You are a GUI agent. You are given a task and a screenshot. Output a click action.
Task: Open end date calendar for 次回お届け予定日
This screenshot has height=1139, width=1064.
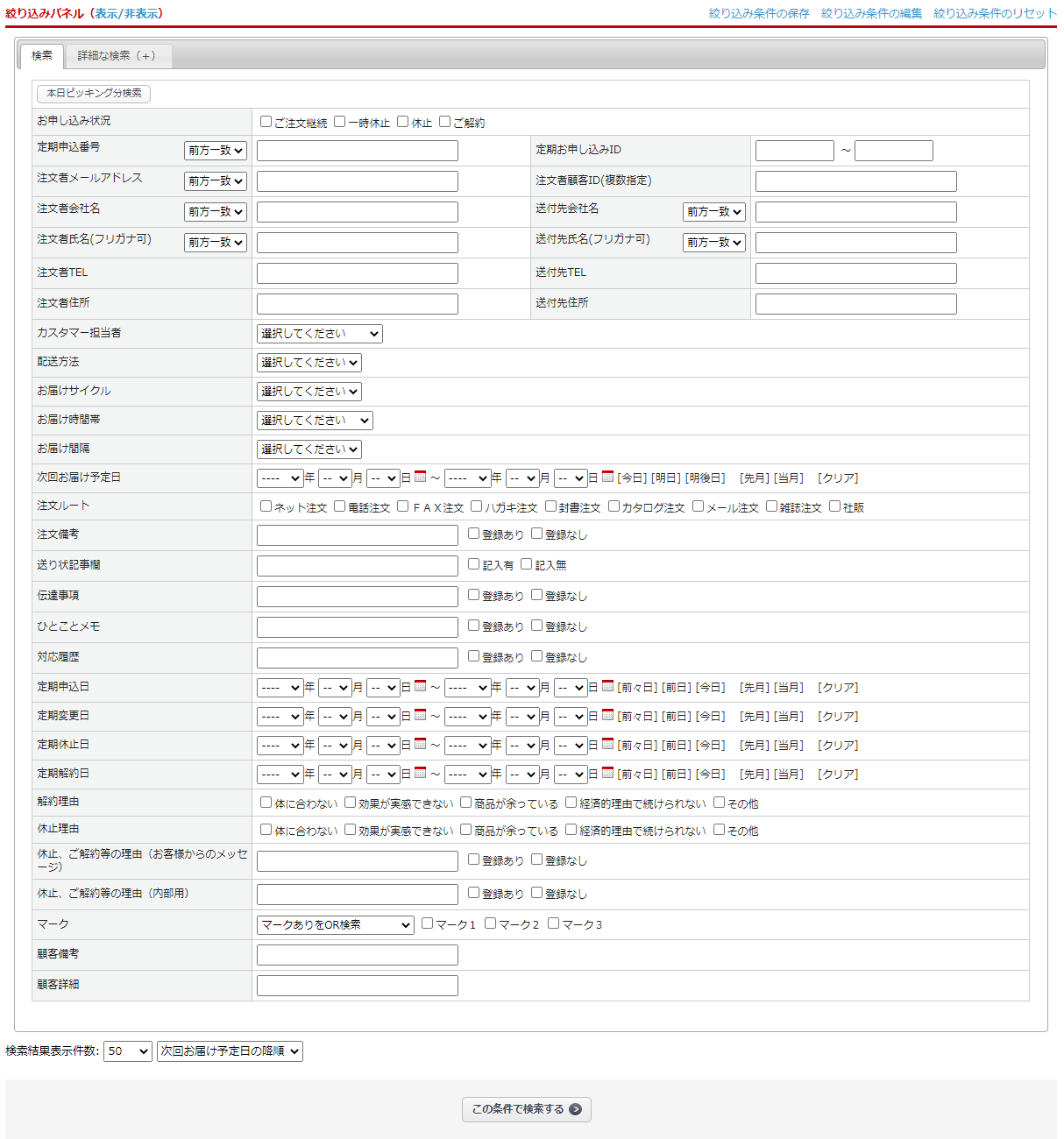(x=607, y=477)
